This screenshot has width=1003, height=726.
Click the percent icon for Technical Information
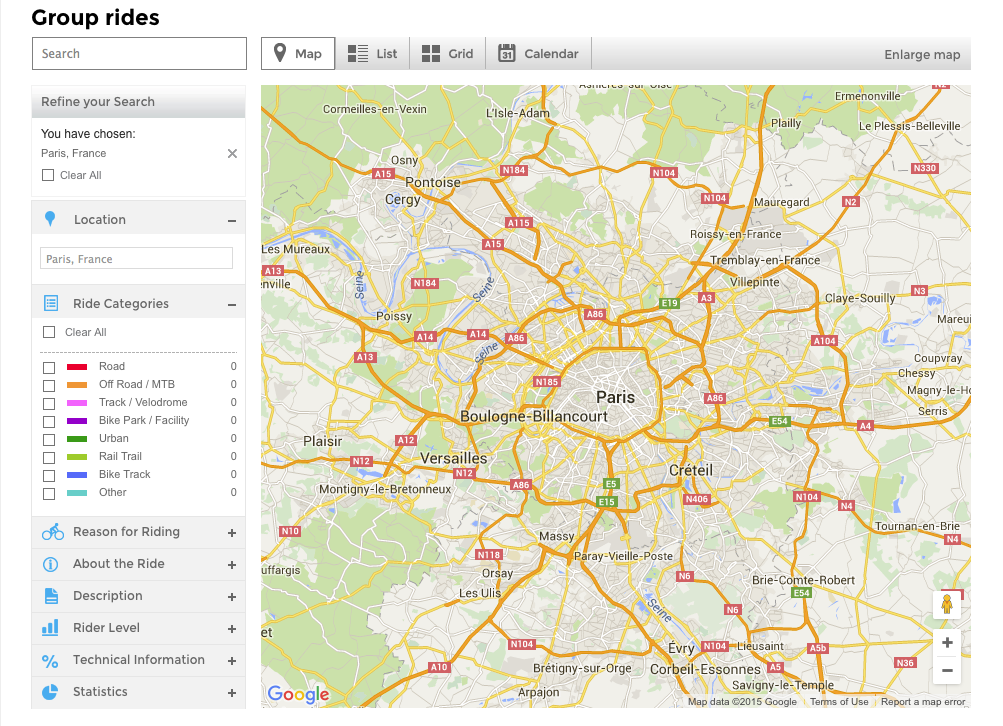(50, 661)
